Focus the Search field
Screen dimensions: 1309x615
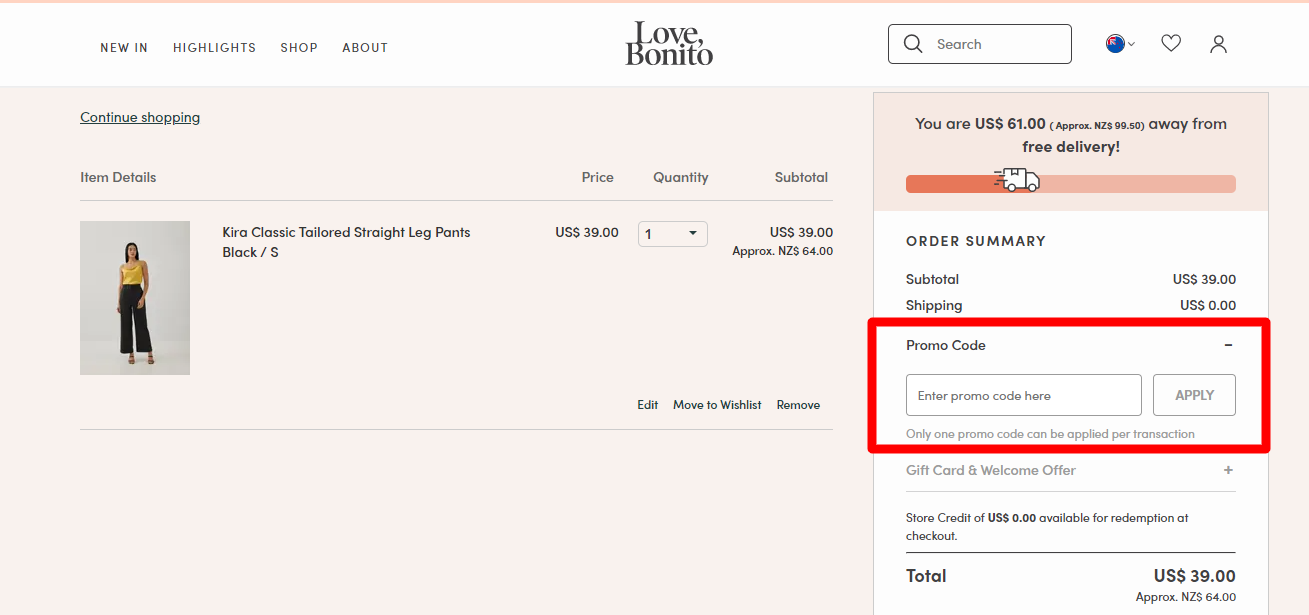point(980,44)
